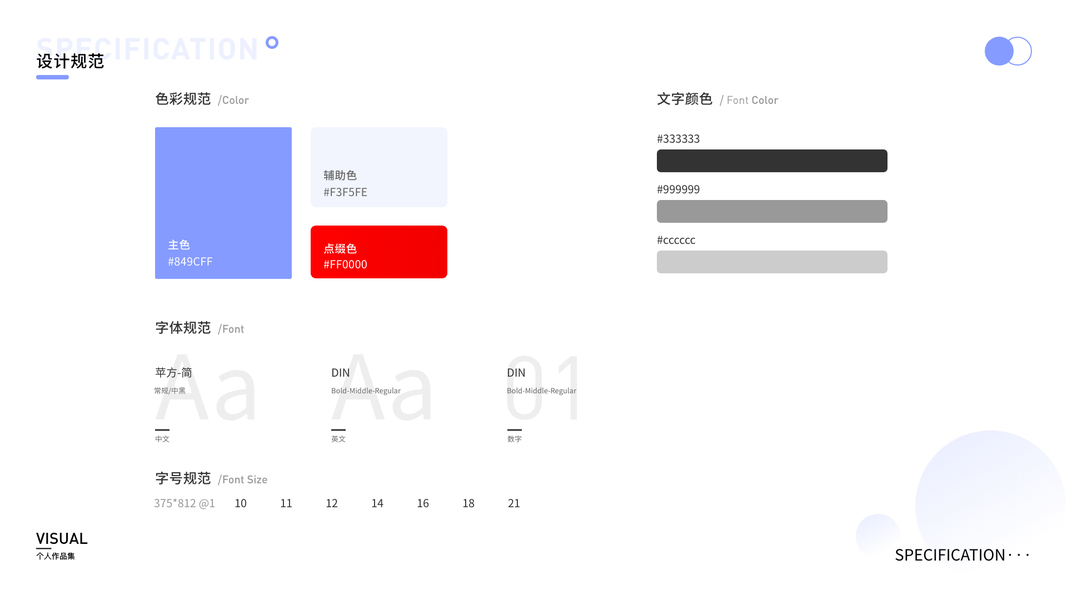The width and height of the screenshot is (1067, 600).
Task: Click the 字体规范 /Font section heading
Action: click(x=199, y=328)
